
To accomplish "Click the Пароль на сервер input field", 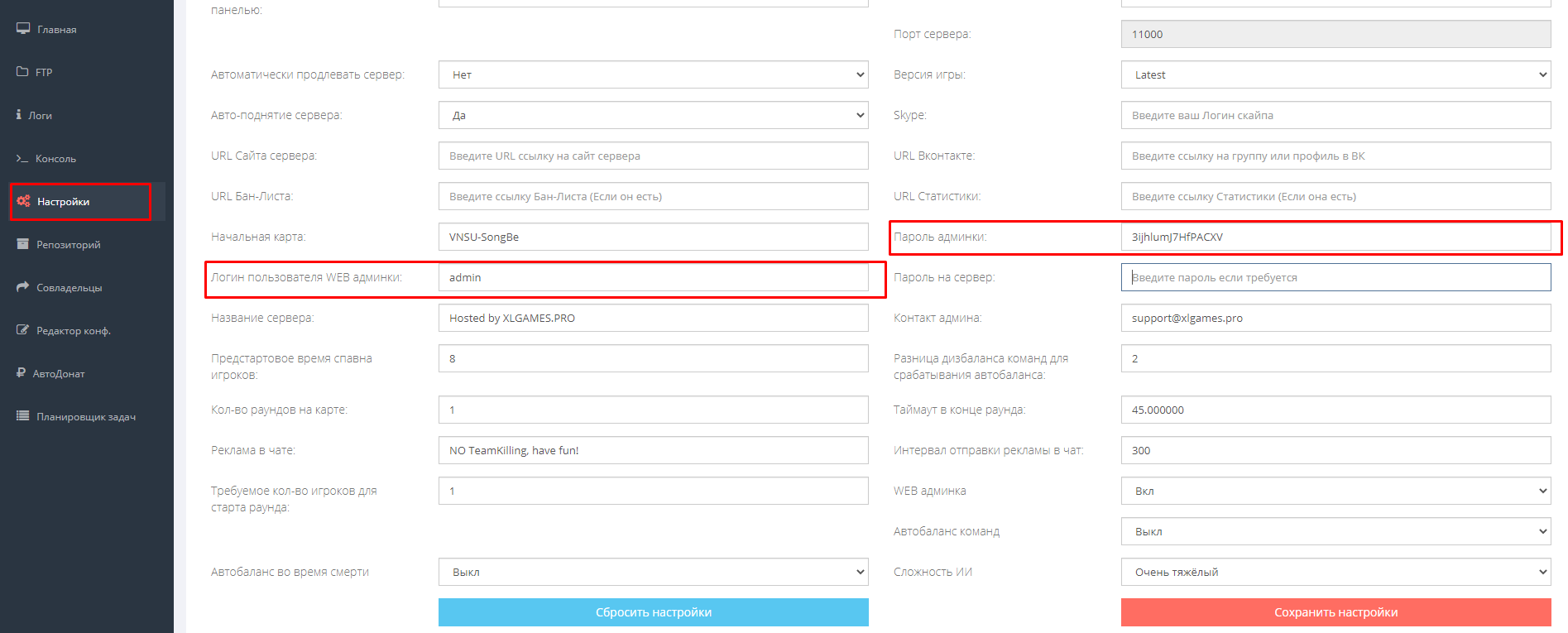I will click(x=1335, y=277).
